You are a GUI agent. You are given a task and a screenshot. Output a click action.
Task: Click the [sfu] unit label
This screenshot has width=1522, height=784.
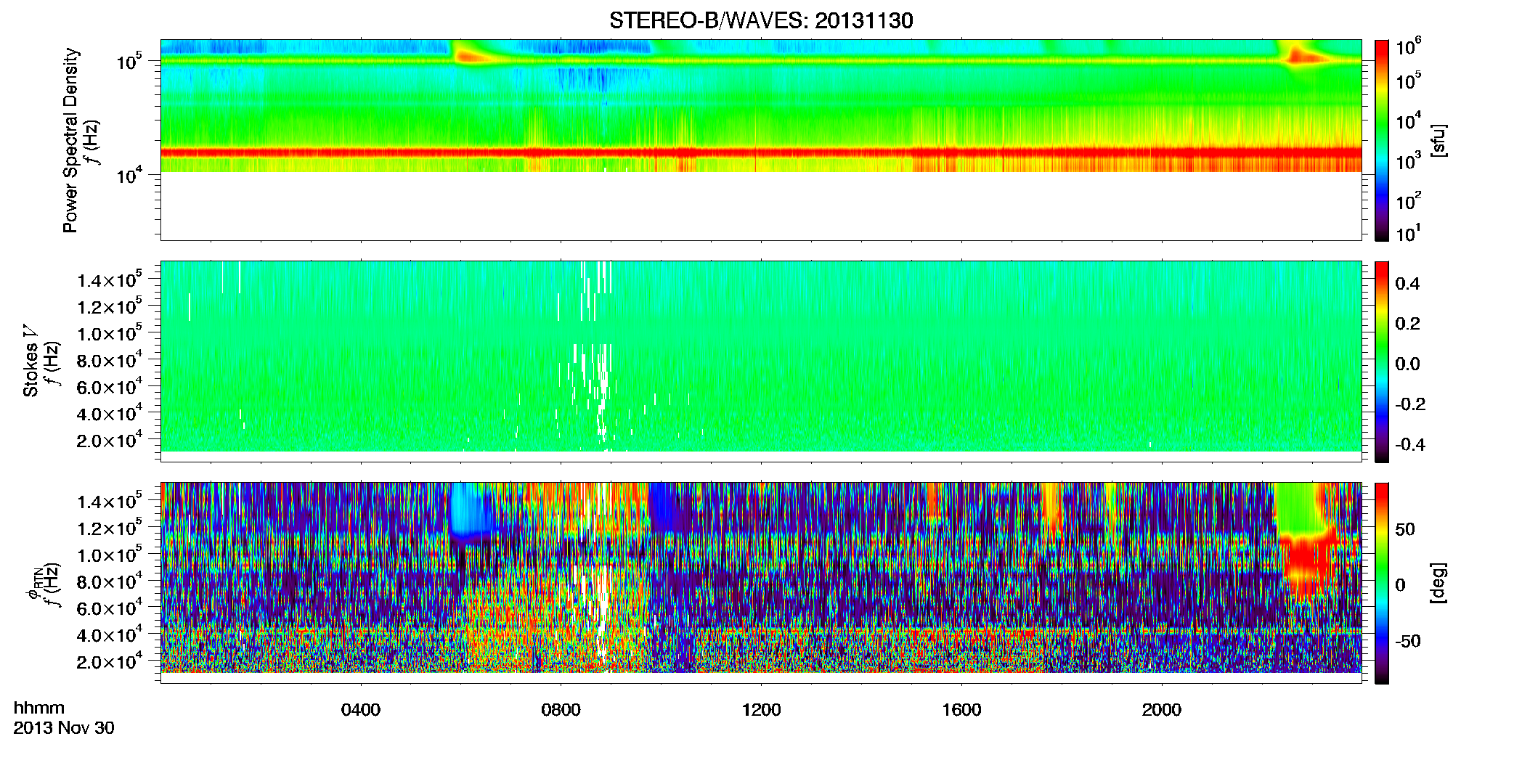(x=1438, y=140)
